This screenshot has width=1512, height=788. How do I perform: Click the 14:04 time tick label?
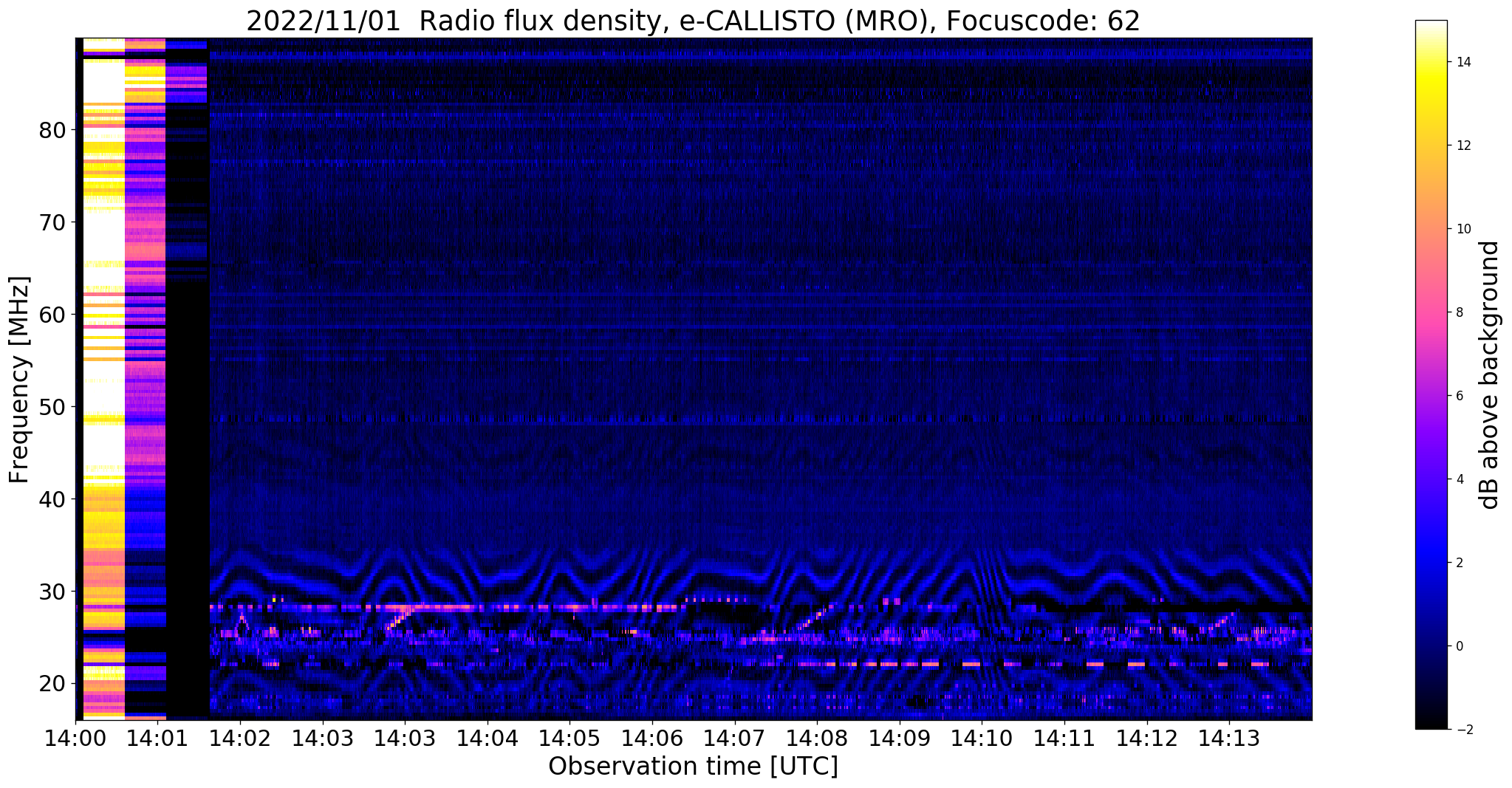tap(487, 737)
